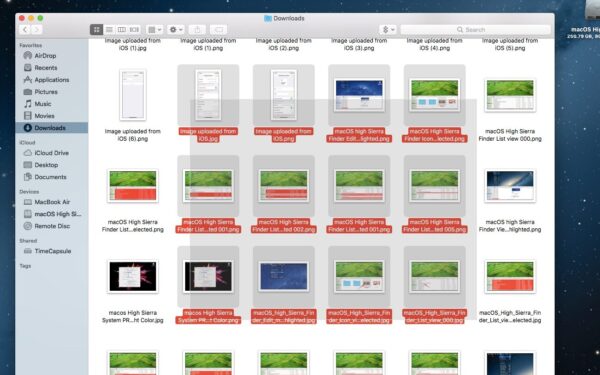Image resolution: width=600 pixels, height=375 pixels.
Task: Select the macOS High Si... volume in the sidebar
Action: pos(58,214)
